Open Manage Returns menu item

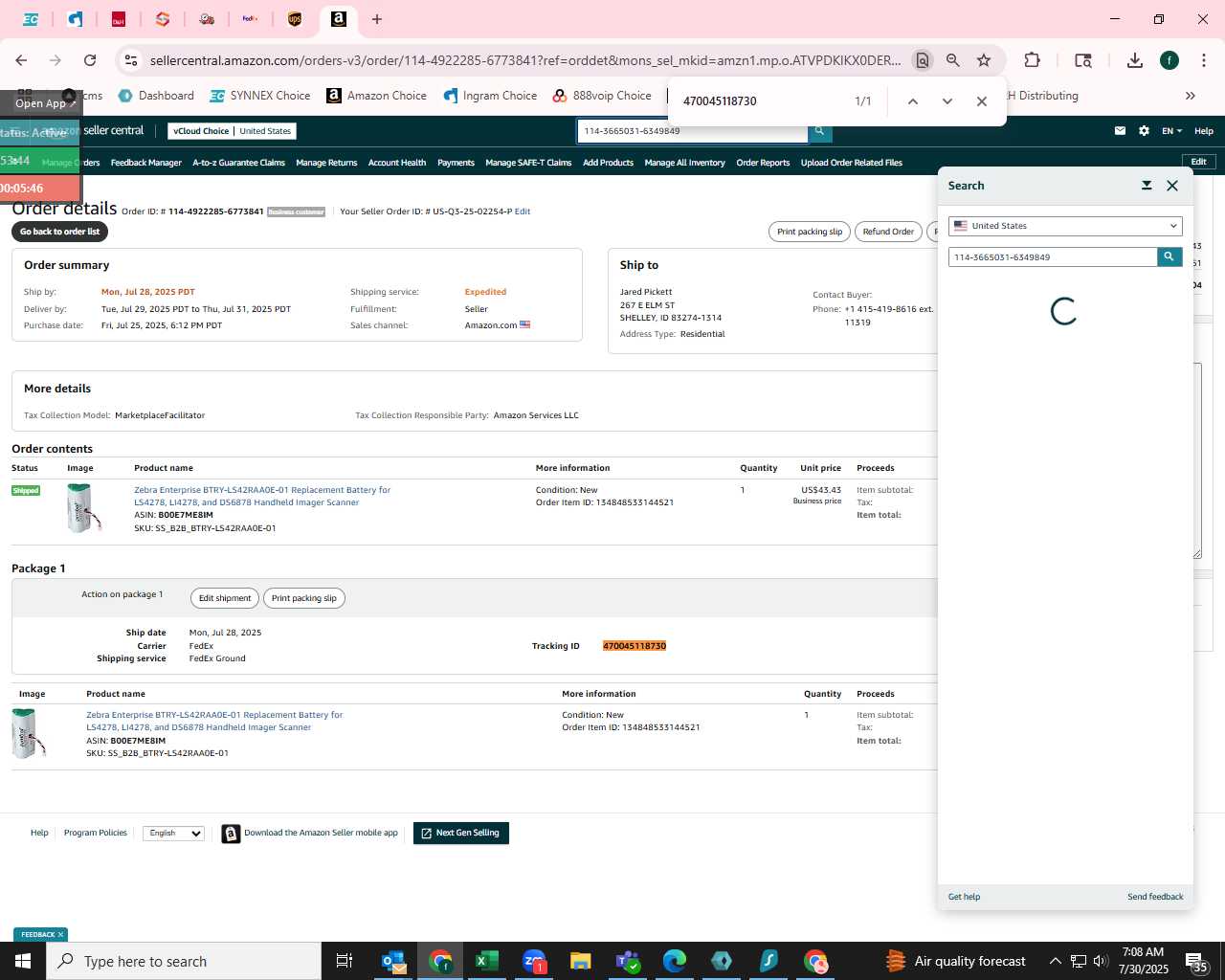(x=326, y=163)
